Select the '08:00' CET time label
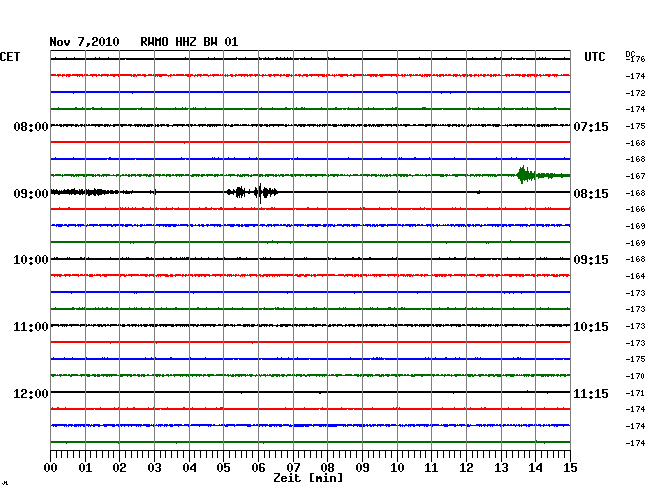This screenshot has height=494, width=650. tap(31, 126)
